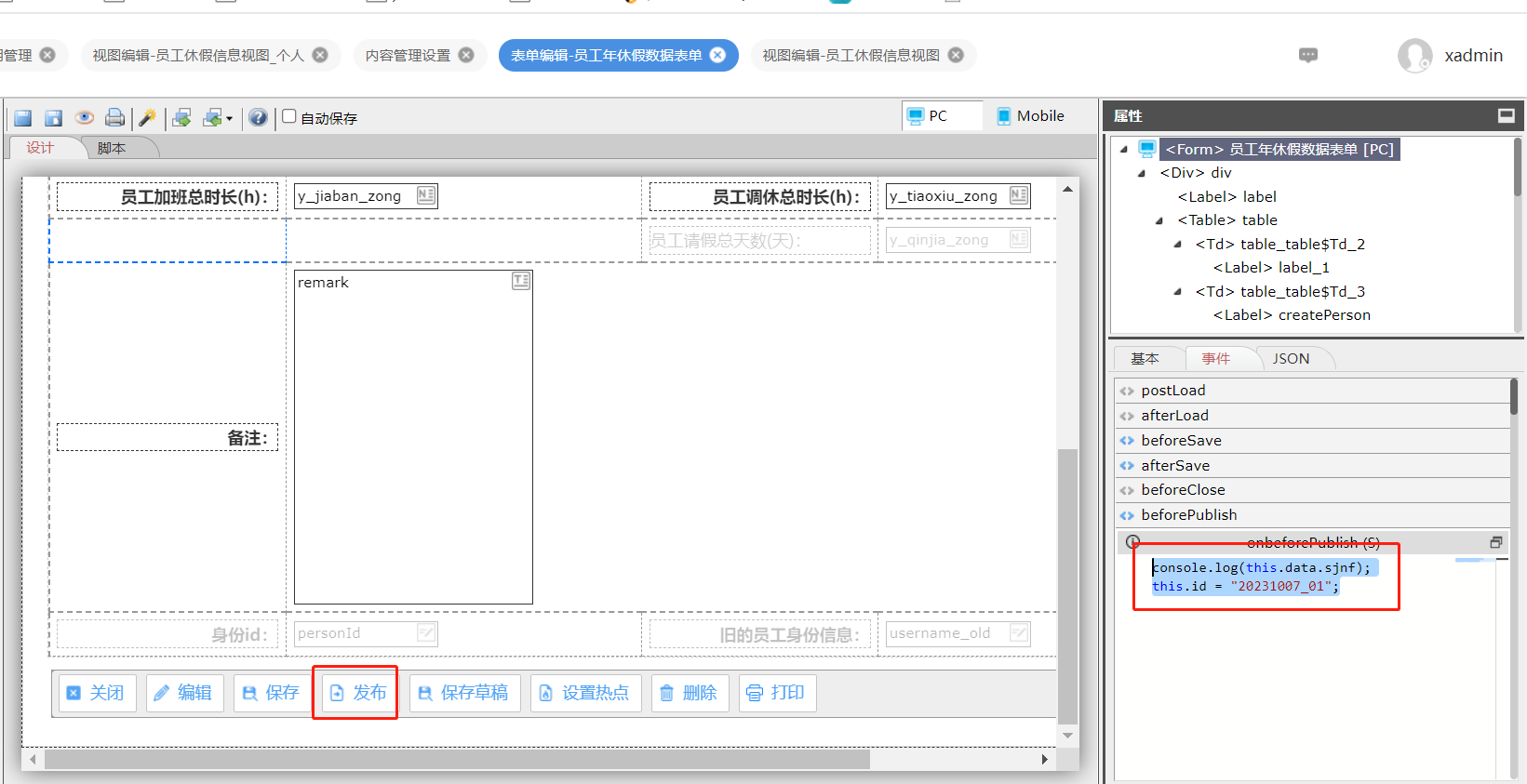Collapse the 属性 panel with its minimize icon
Image resolution: width=1527 pixels, height=784 pixels.
coord(1506,115)
